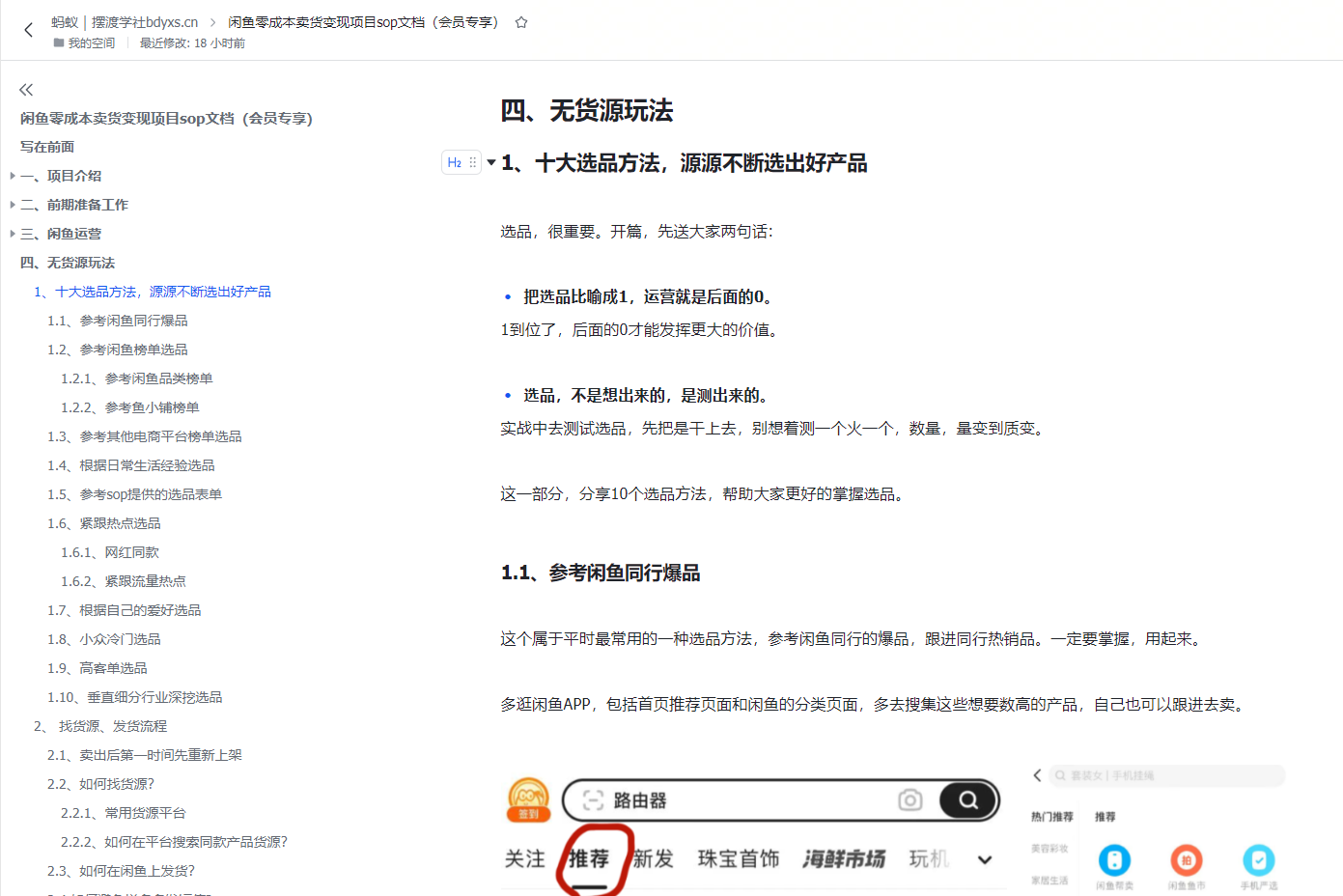Viewport: 1343px width, 896px height.
Task: Jump to the outline's document title entry
Action: [166, 118]
